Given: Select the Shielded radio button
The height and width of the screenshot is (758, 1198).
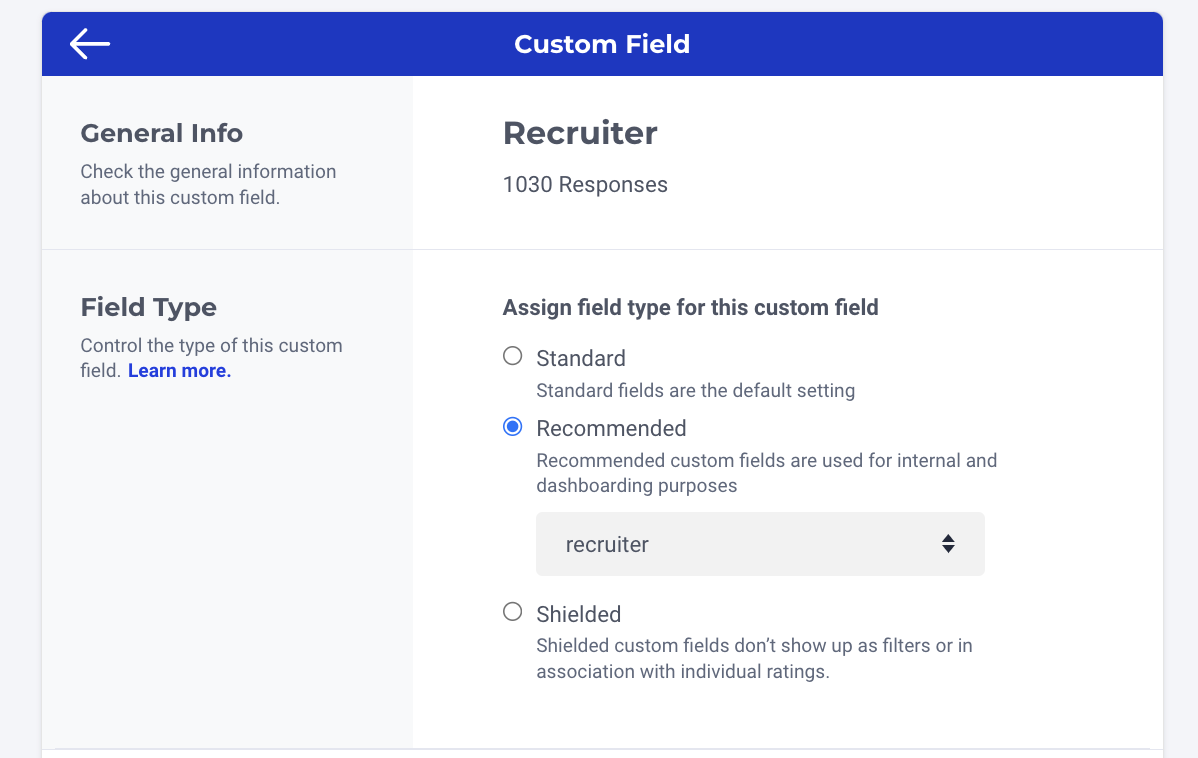Looking at the screenshot, I should 512,612.
